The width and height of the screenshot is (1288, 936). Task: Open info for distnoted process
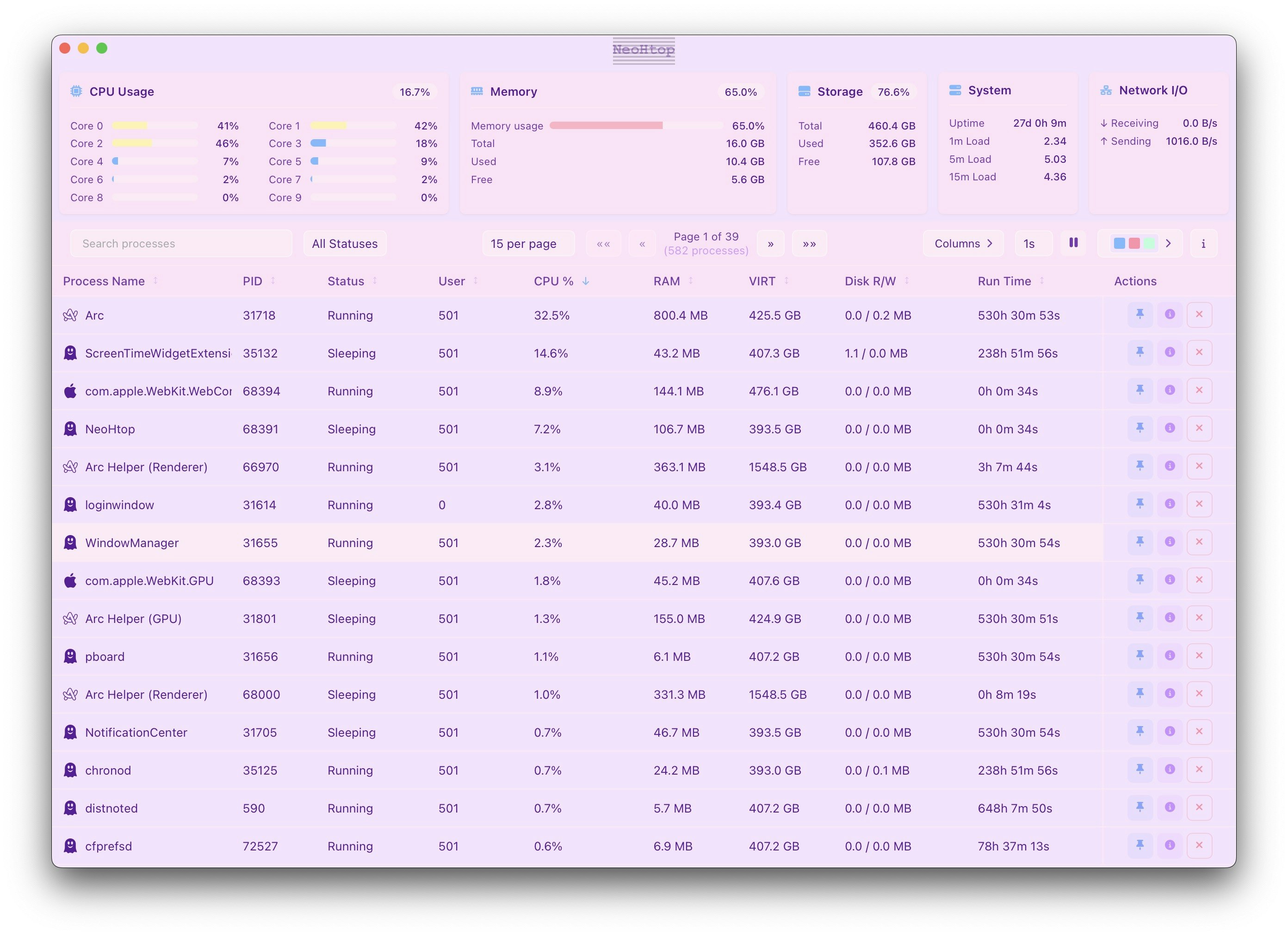pos(1169,808)
